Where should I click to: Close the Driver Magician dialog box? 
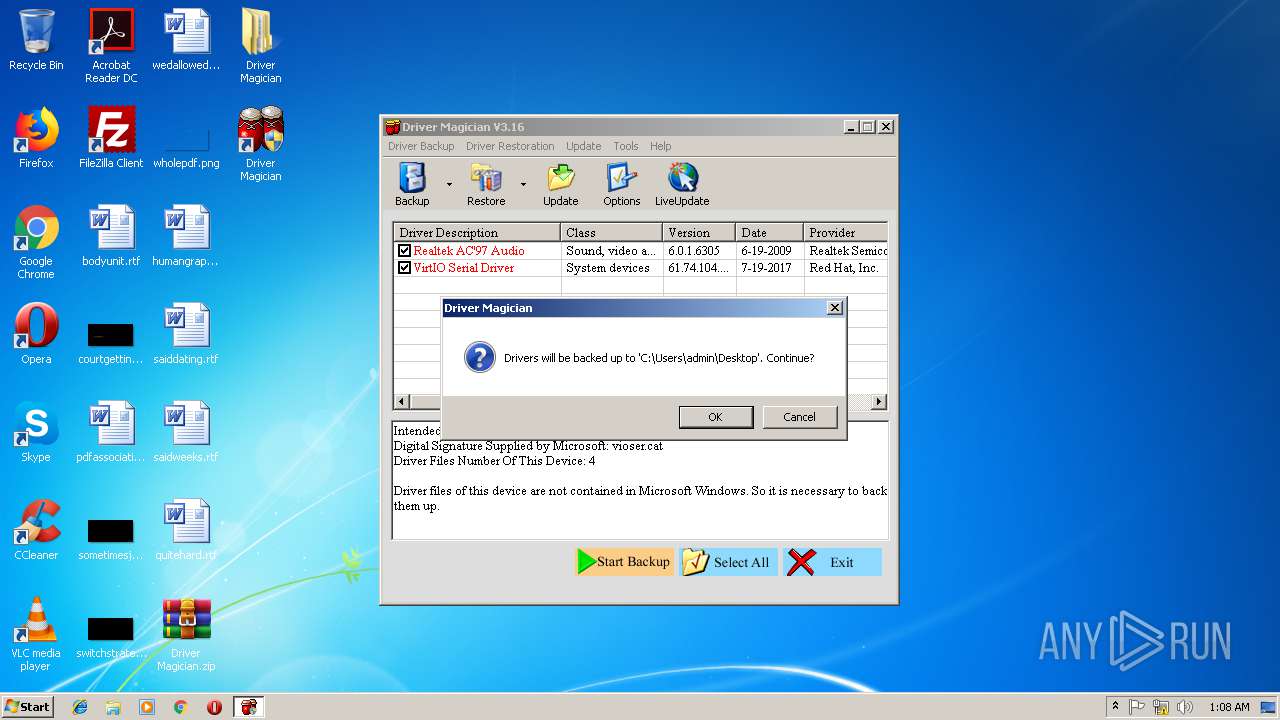click(x=835, y=308)
